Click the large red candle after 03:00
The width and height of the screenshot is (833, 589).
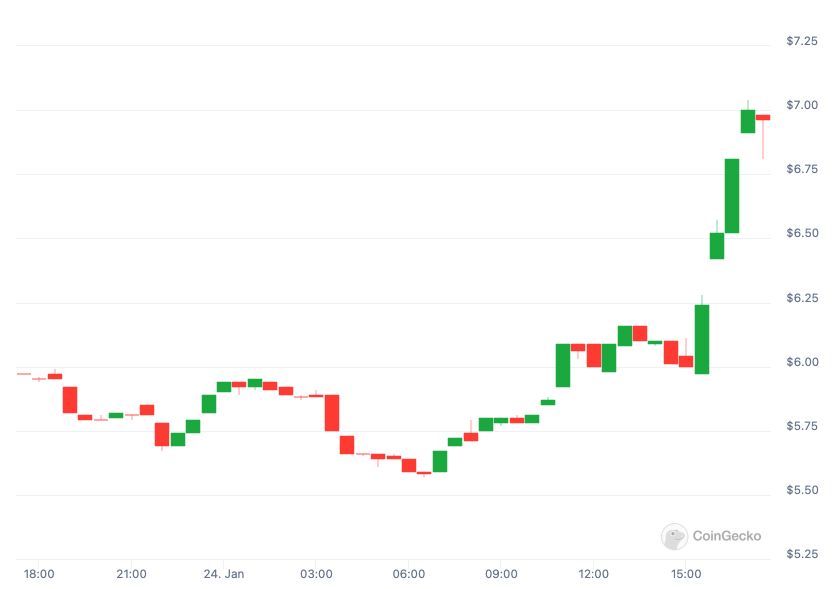tap(332, 413)
